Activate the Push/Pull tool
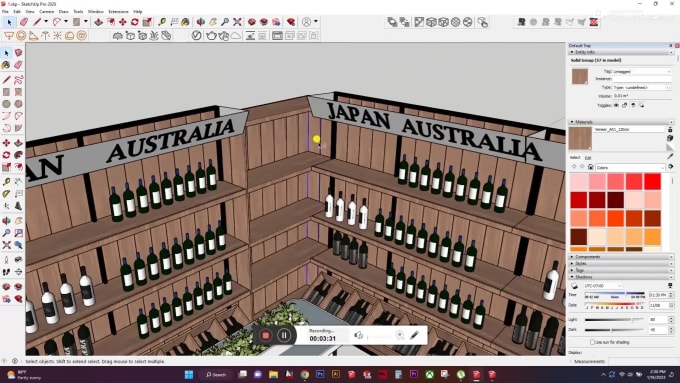The width and height of the screenshot is (680, 383). [x=98, y=22]
